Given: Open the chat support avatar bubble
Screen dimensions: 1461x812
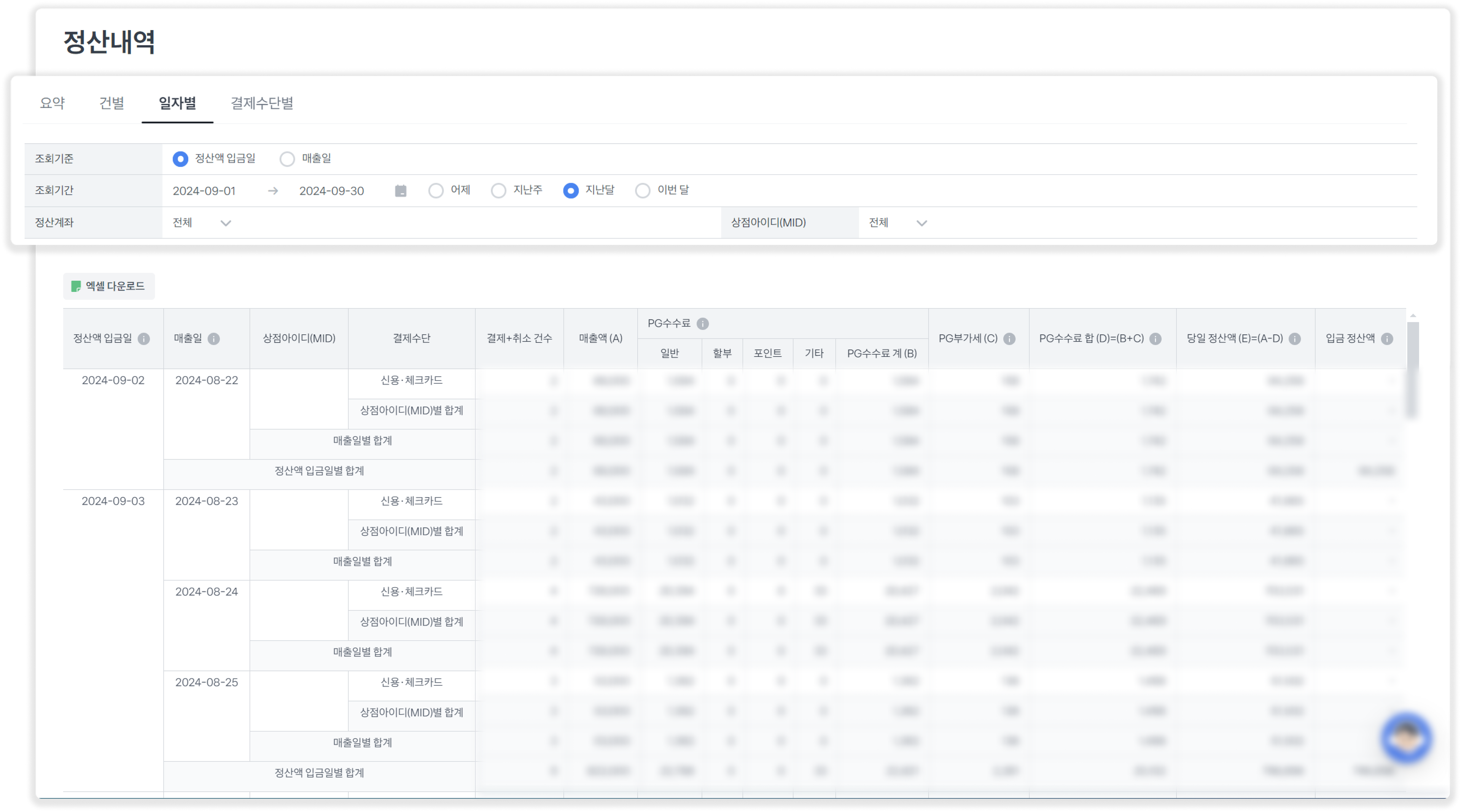Looking at the screenshot, I should tap(1407, 738).
